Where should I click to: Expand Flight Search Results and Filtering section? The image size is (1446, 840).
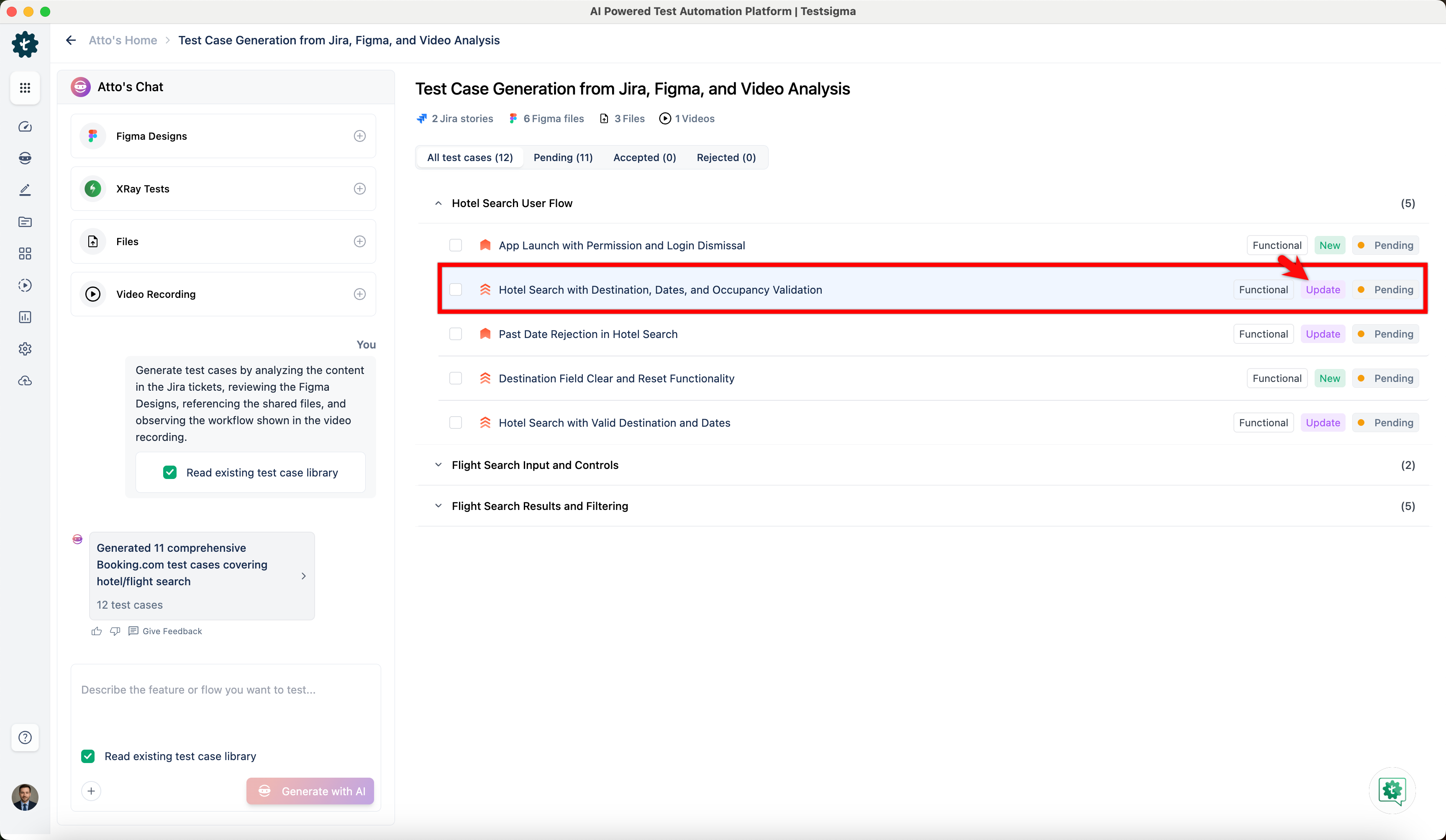tap(438, 506)
